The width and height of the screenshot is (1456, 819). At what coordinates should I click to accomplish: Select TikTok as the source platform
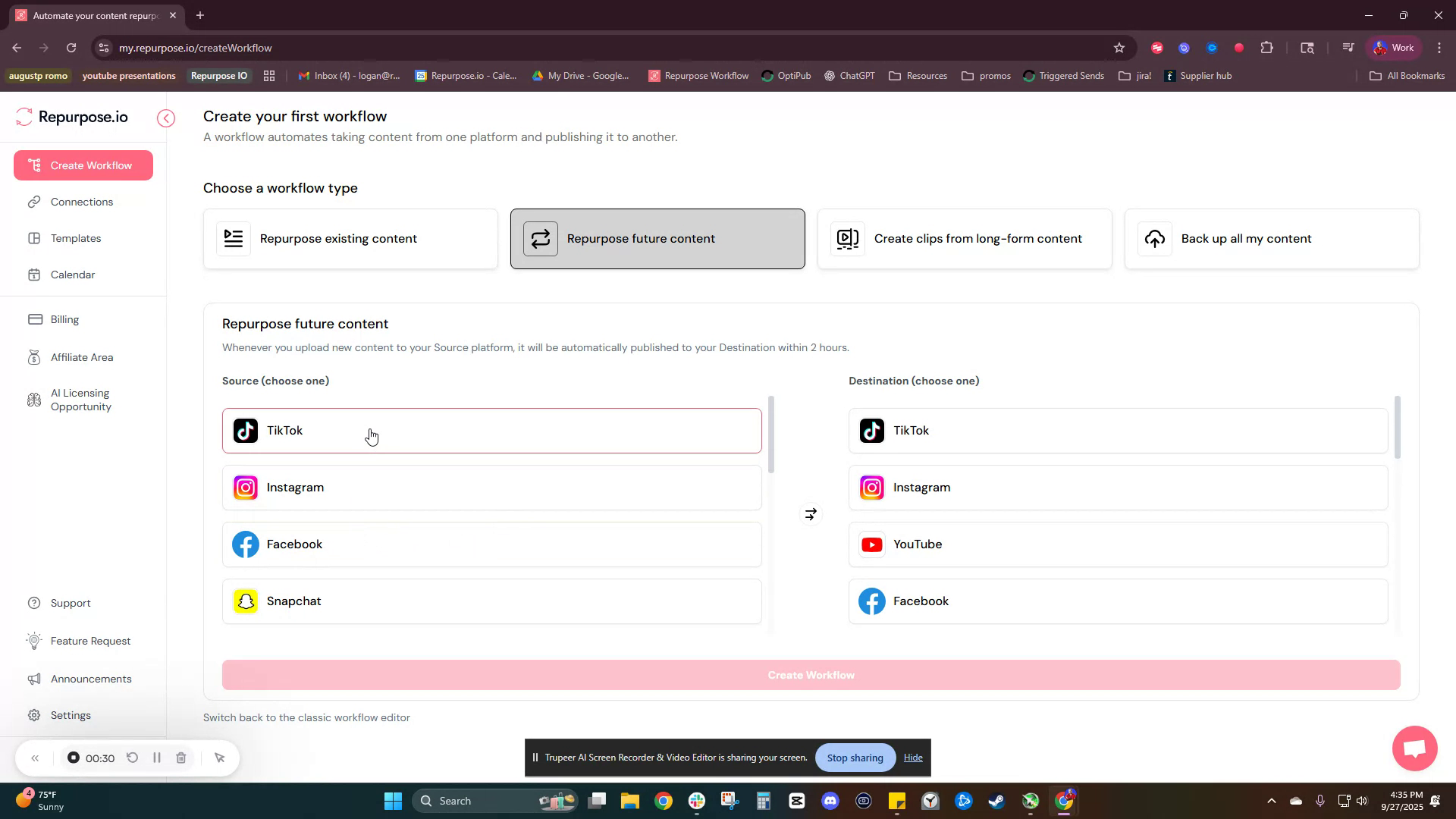coord(491,430)
